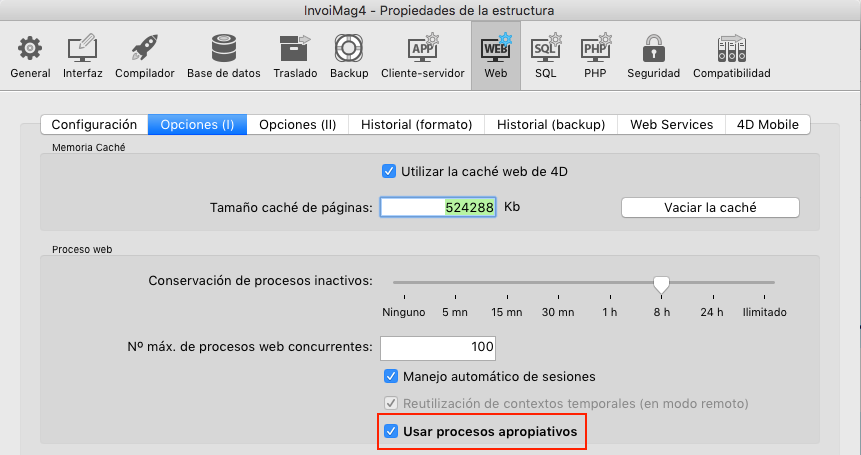The width and height of the screenshot is (861, 455).
Task: Click the Vaciar la caché button
Action: pos(710,207)
